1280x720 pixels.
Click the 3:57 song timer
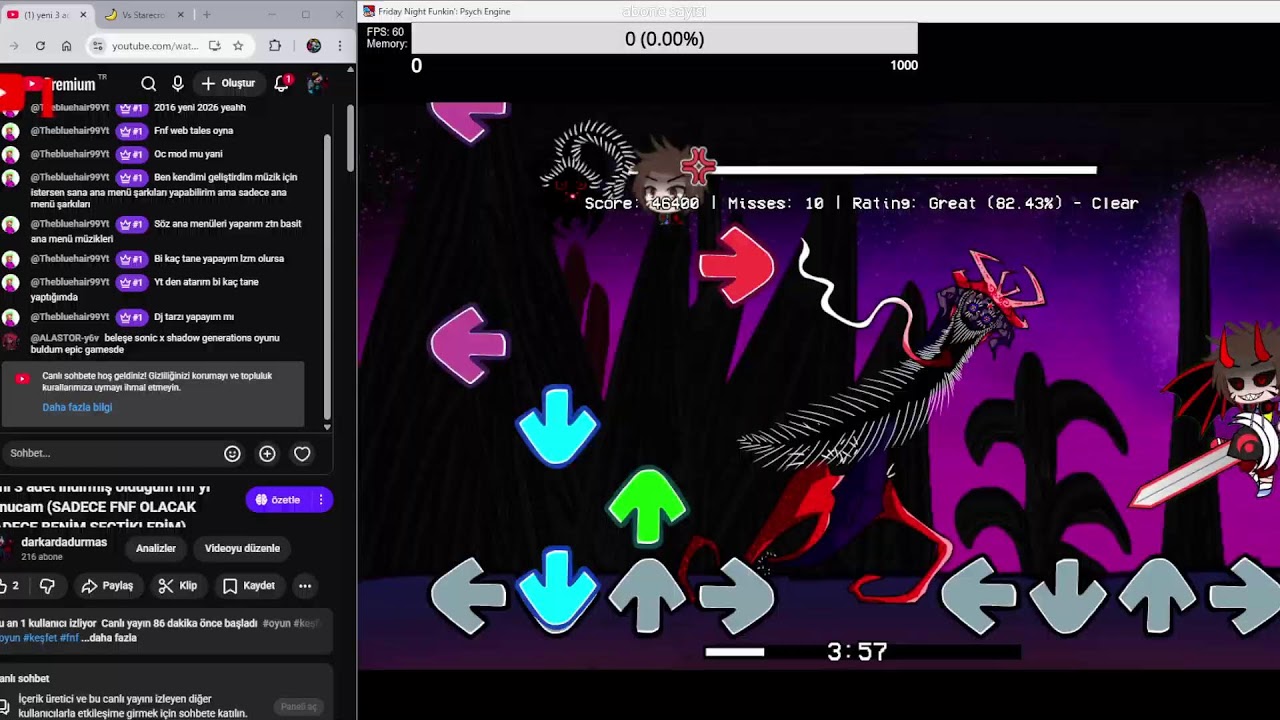pos(857,652)
